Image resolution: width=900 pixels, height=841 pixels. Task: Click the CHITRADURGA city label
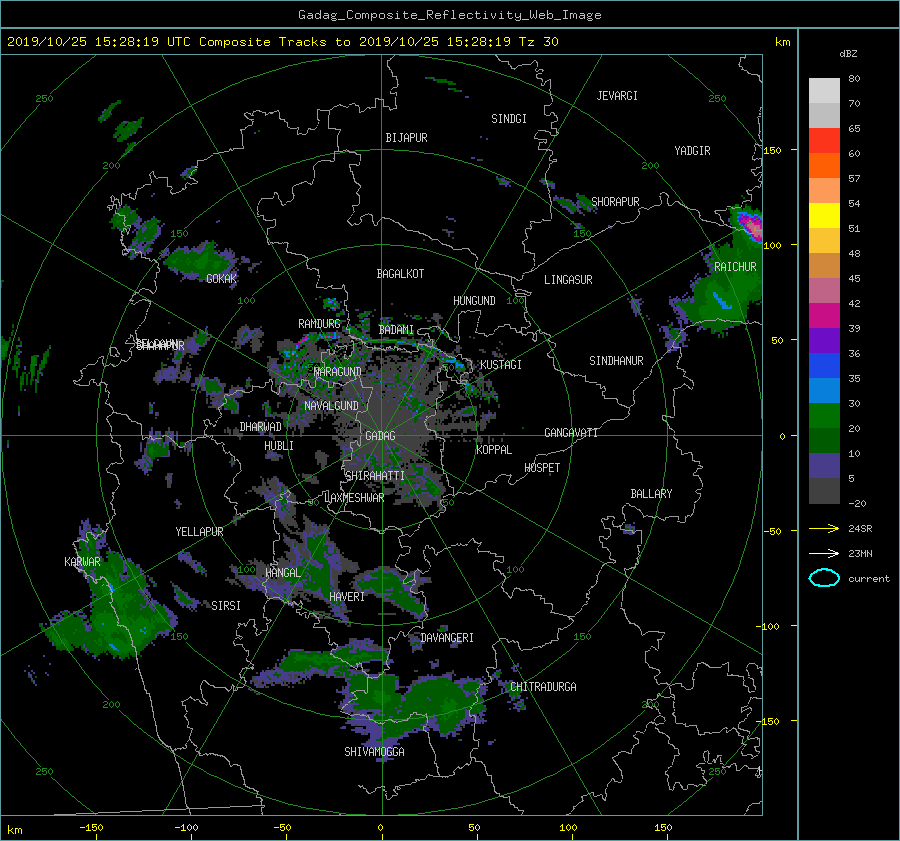coord(543,687)
